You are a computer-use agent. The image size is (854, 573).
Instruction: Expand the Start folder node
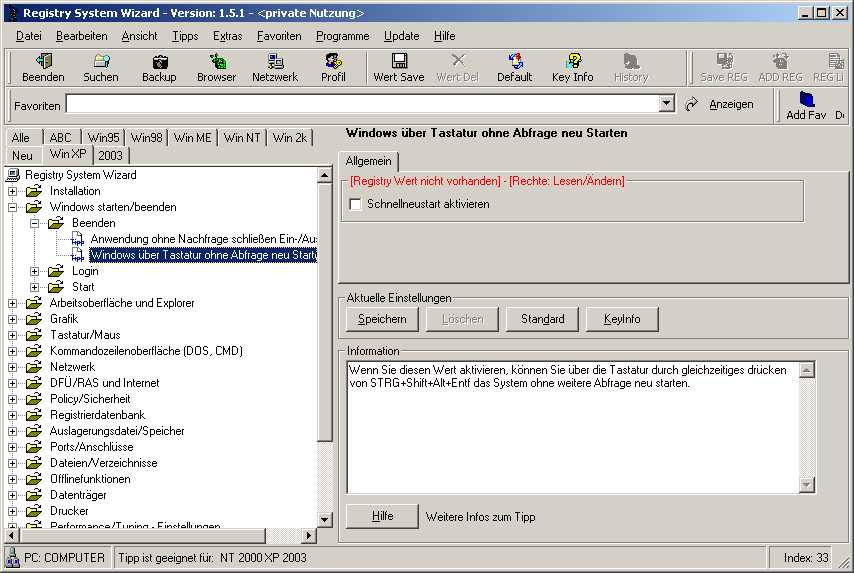34,287
